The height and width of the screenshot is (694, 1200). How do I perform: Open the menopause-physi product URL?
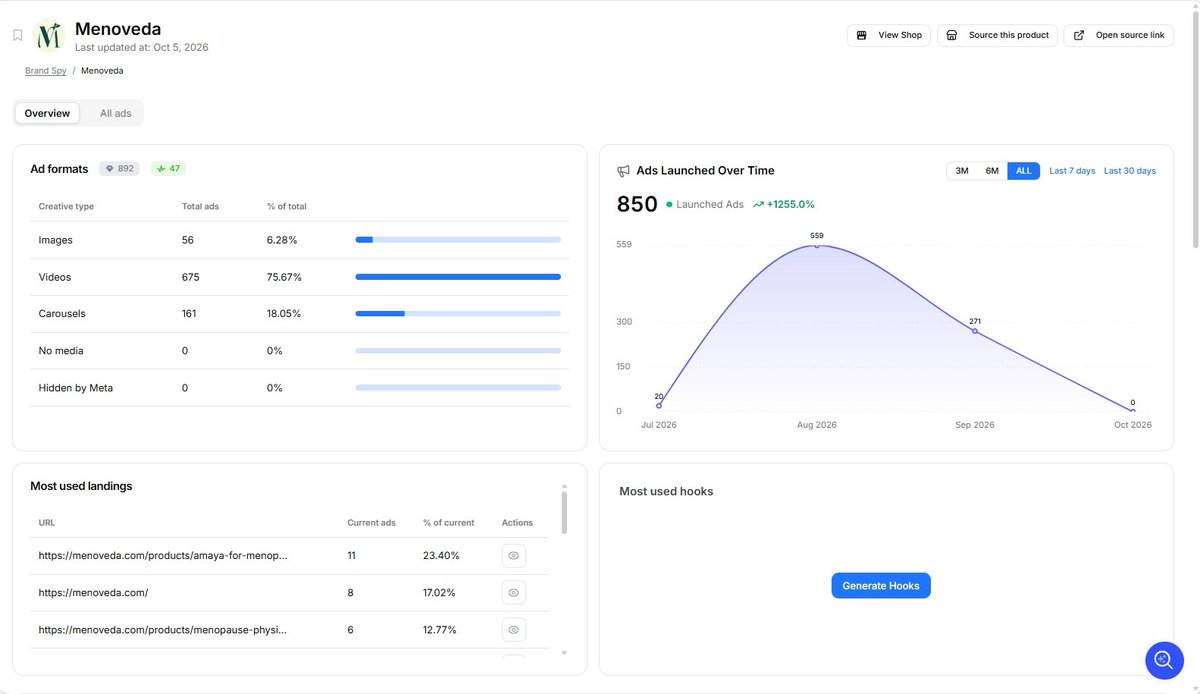[163, 629]
